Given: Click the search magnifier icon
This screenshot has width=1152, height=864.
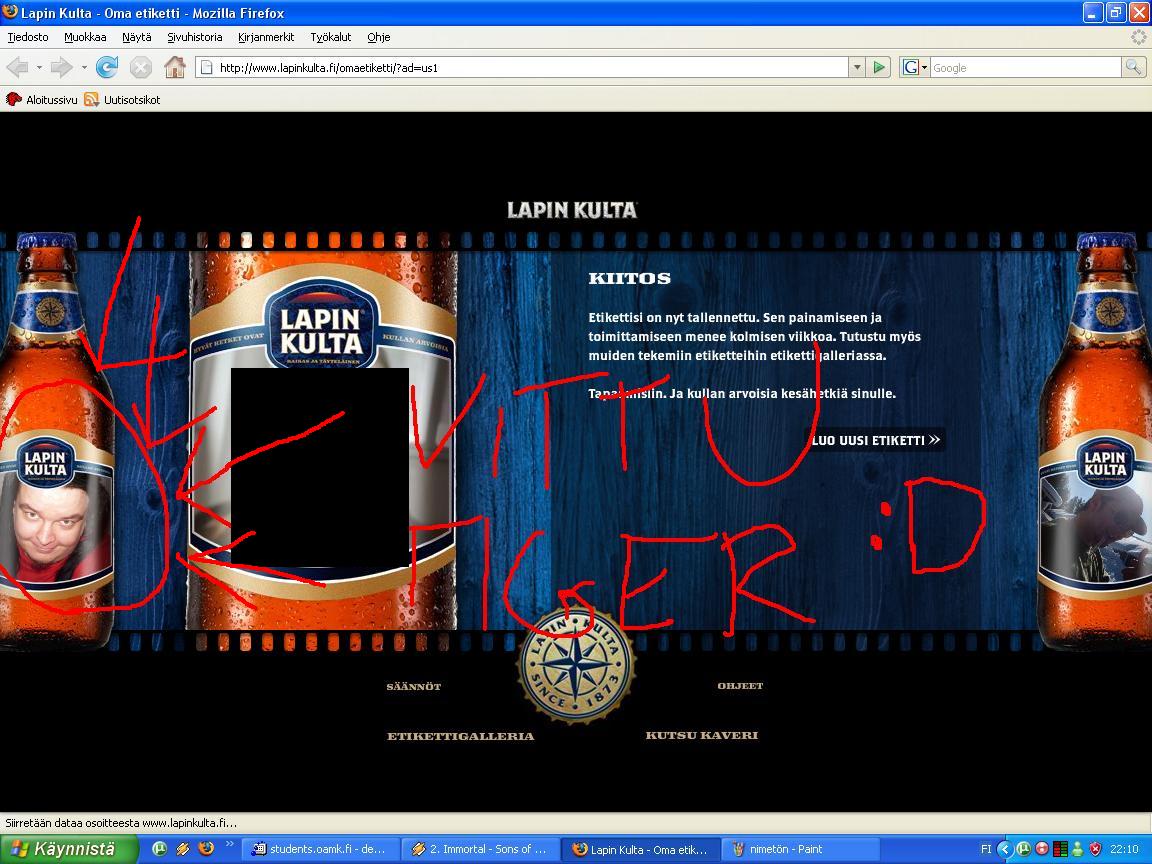Looking at the screenshot, I should [x=1133, y=68].
